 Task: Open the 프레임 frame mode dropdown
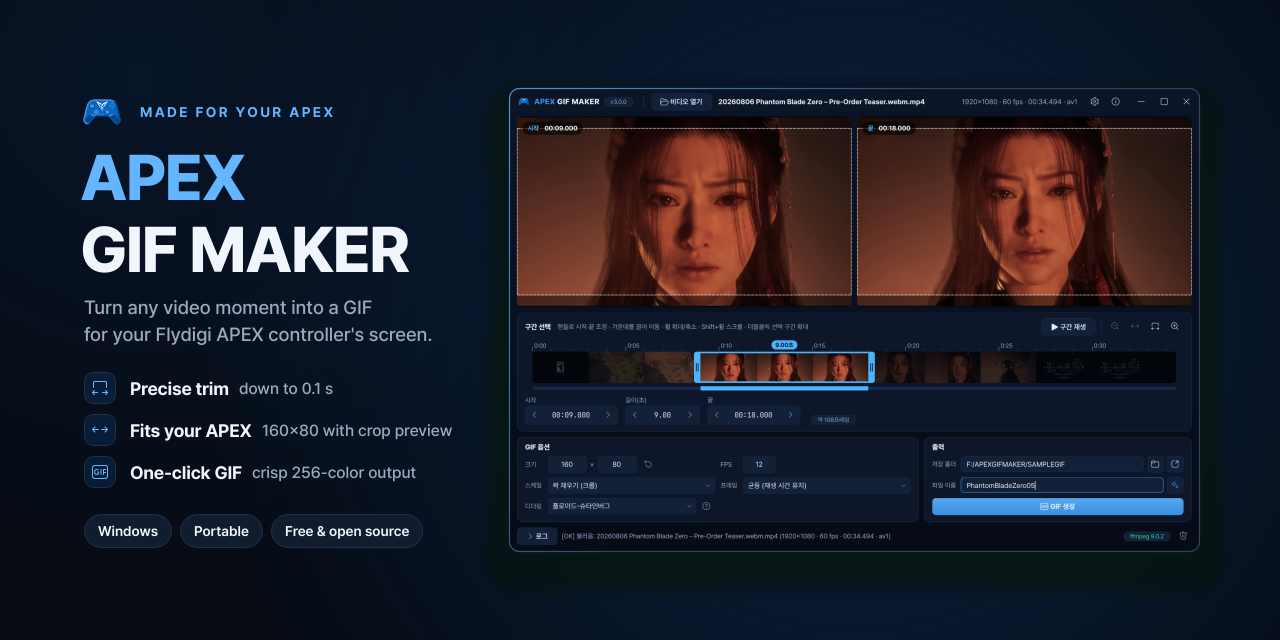click(826, 485)
